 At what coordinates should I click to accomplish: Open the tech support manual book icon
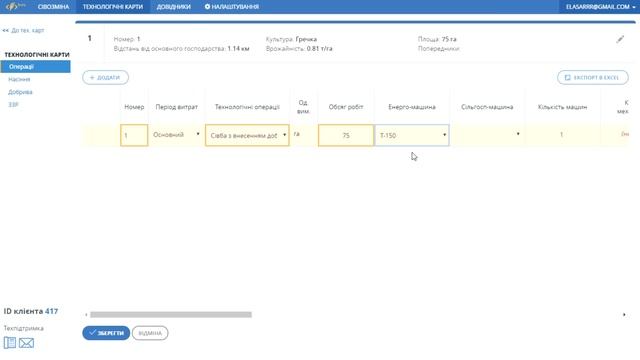pos(10,342)
